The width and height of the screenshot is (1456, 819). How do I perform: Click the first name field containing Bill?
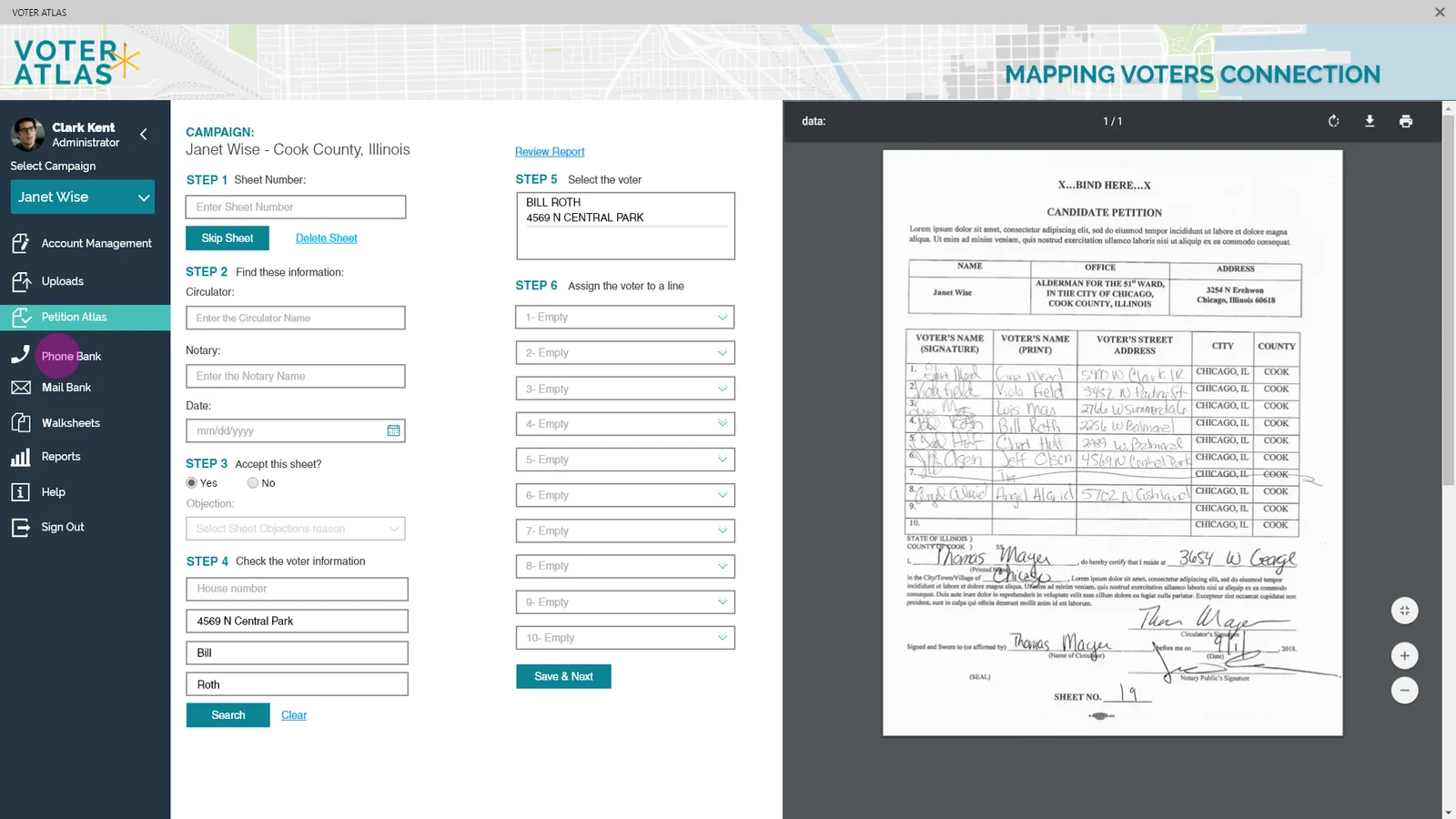pyautogui.click(x=298, y=653)
